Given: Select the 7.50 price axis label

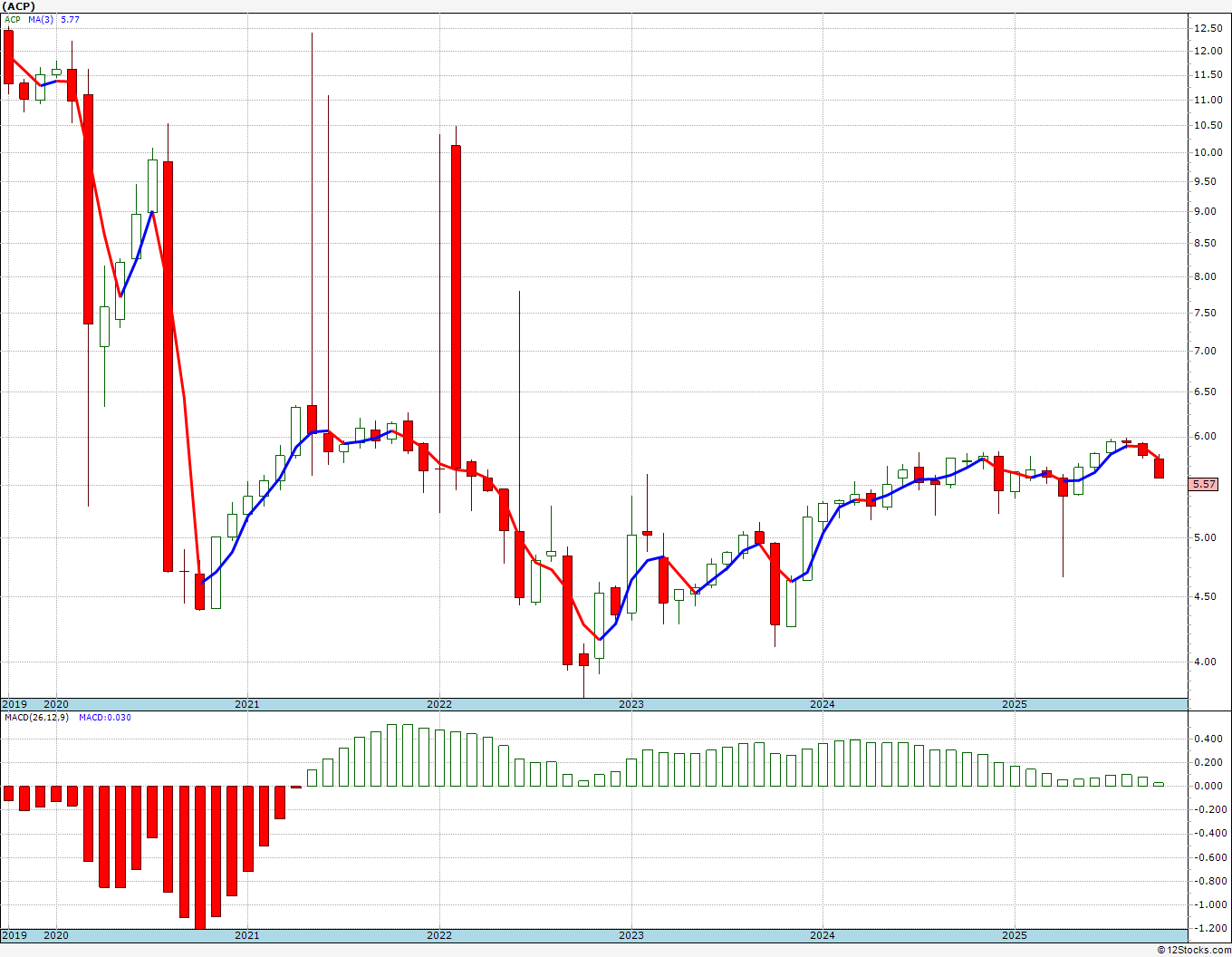Looking at the screenshot, I should [x=1206, y=313].
